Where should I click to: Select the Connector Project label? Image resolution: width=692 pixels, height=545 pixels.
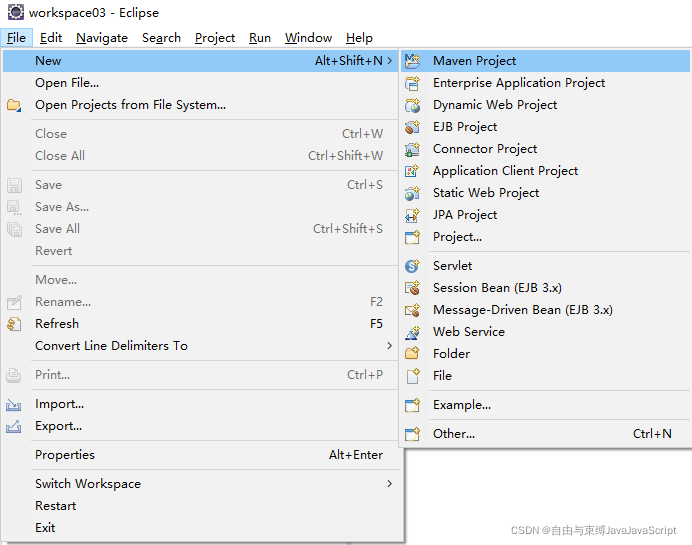pyautogui.click(x=485, y=149)
